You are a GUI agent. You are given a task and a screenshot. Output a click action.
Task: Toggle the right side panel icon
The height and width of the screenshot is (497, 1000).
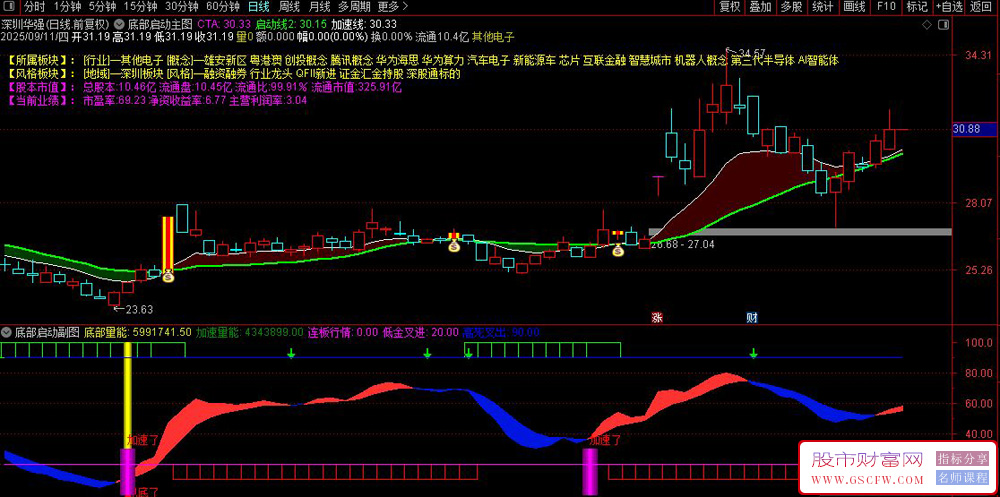click(941, 25)
